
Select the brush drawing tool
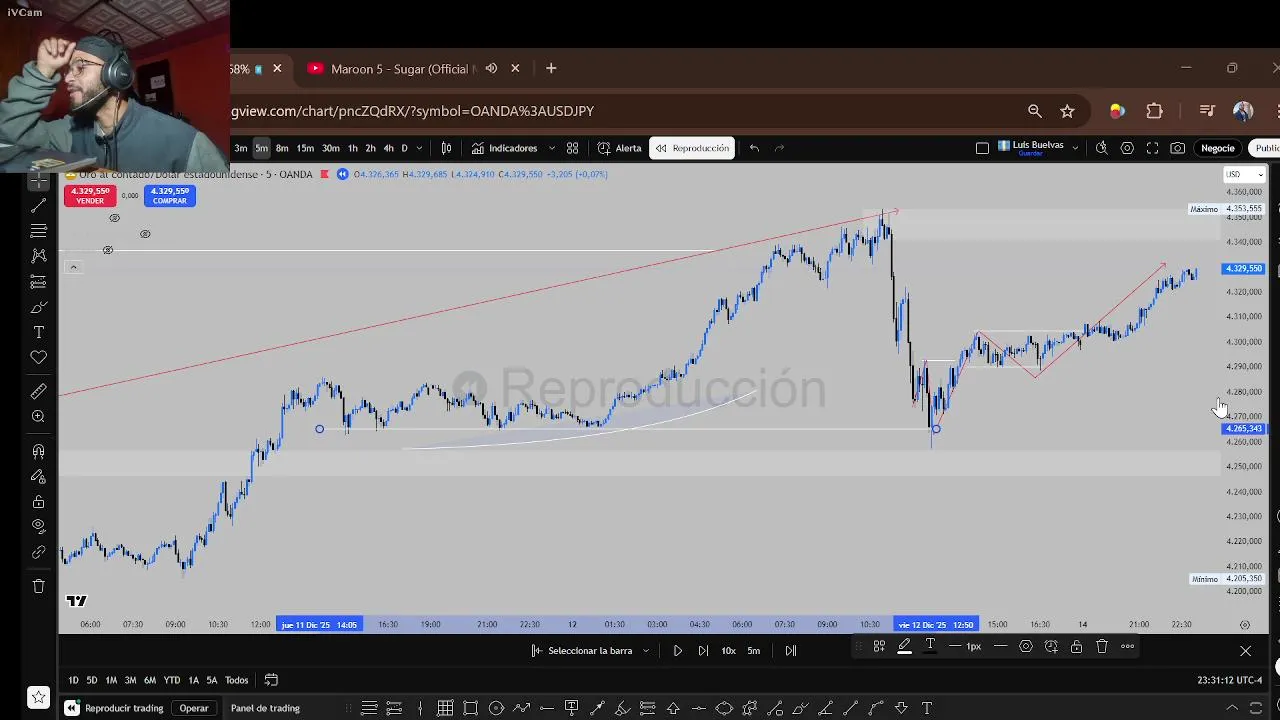coord(38,307)
